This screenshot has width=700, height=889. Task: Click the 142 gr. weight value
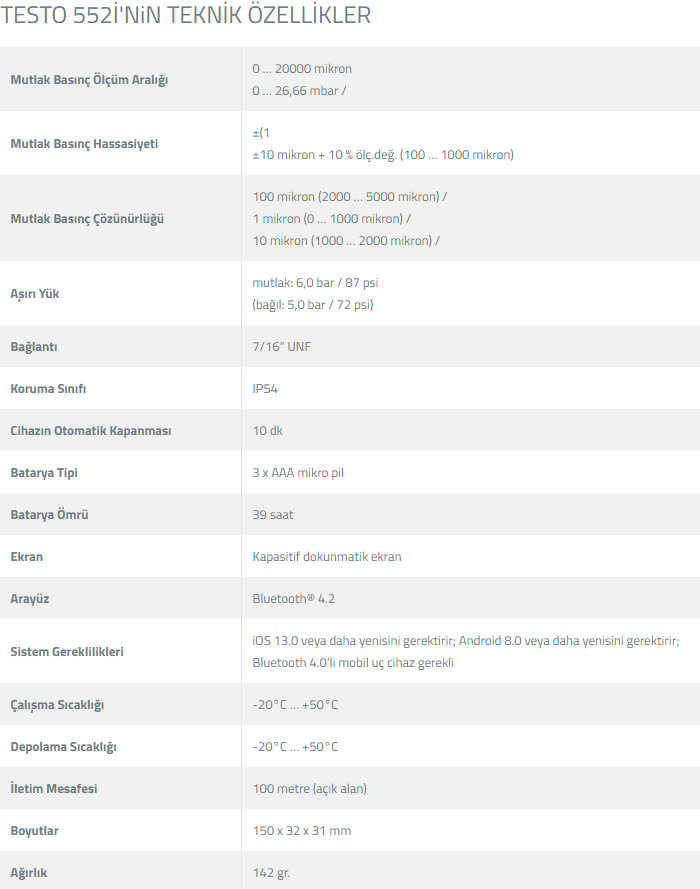pos(272,872)
